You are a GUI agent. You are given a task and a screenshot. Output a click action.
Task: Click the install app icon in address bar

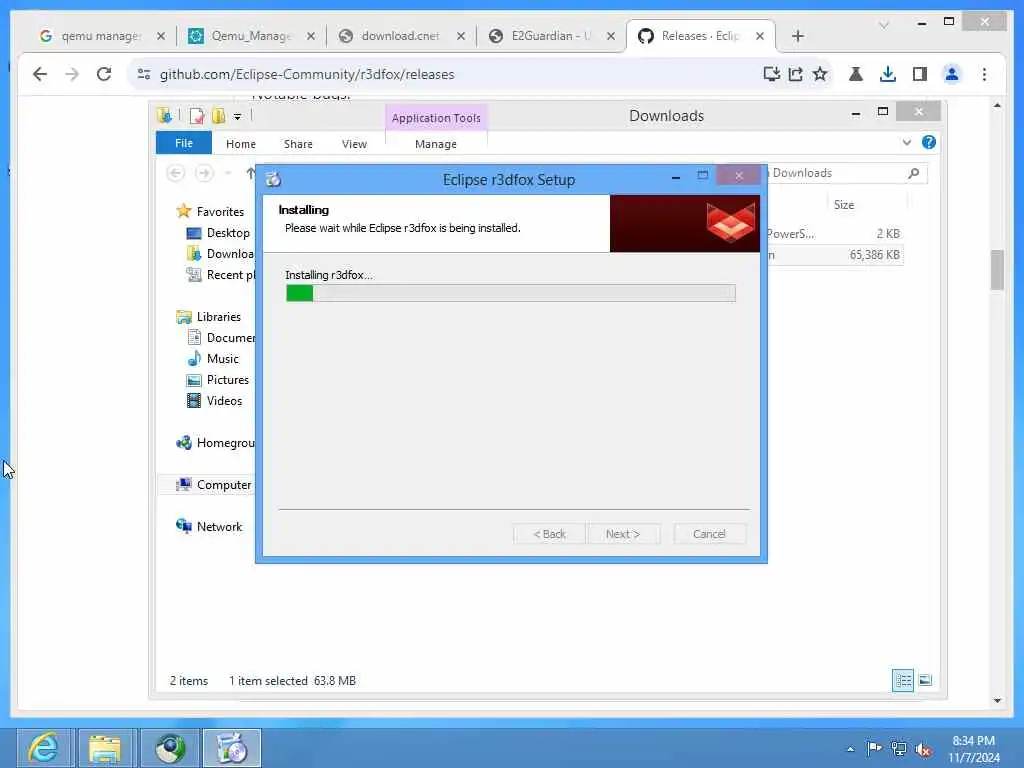pyautogui.click(x=771, y=74)
